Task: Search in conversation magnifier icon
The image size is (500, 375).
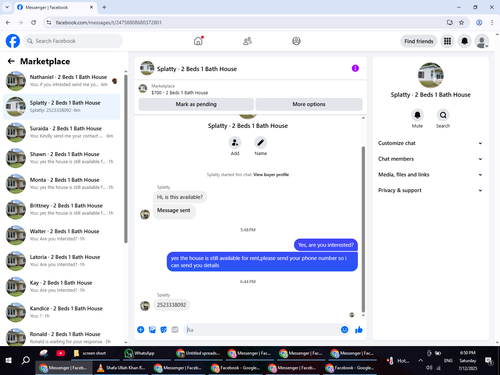Action: (x=443, y=115)
